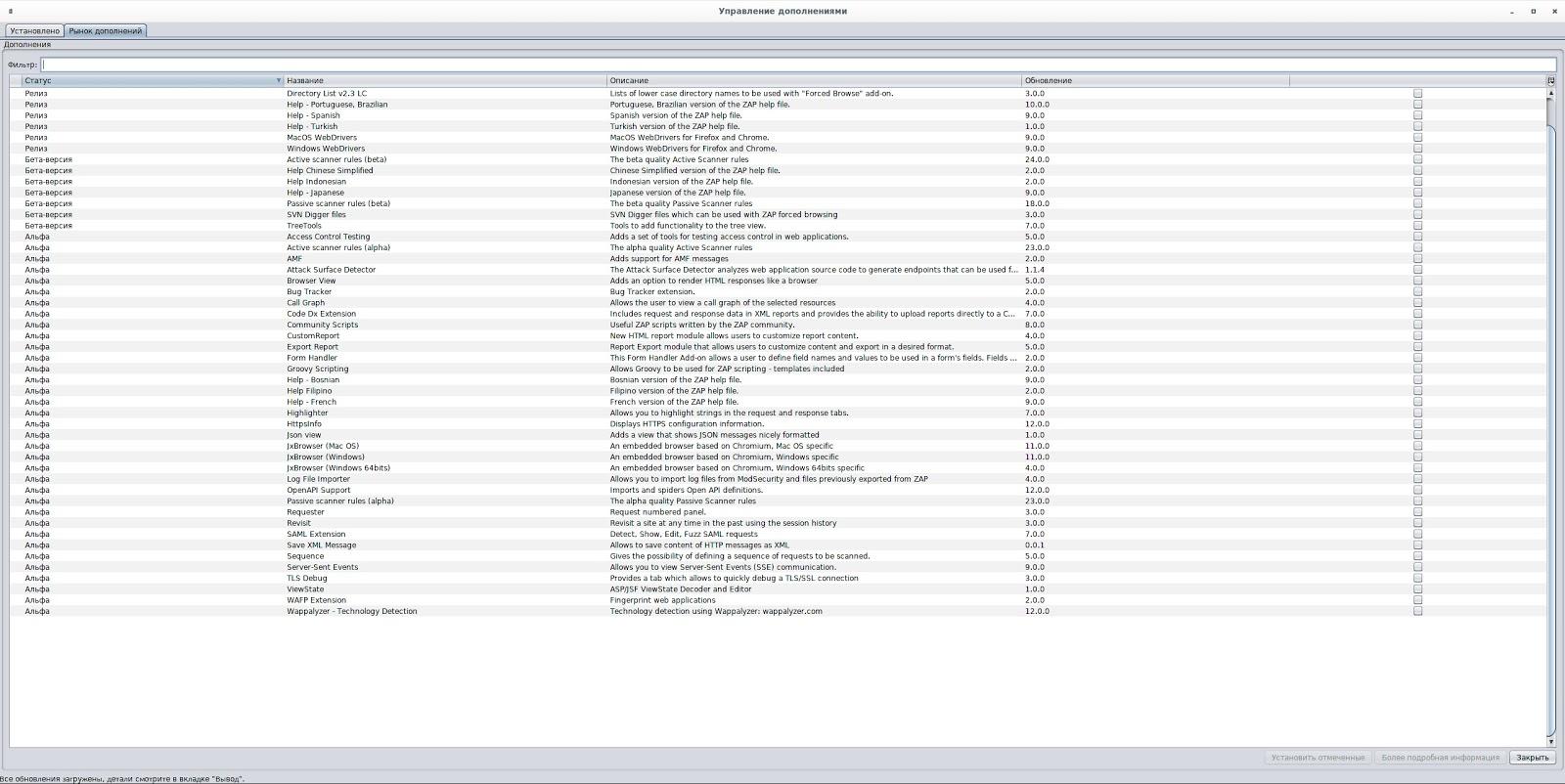Click the description "Request numbered panel."
The width and height of the screenshot is (1565, 784).
(658, 512)
